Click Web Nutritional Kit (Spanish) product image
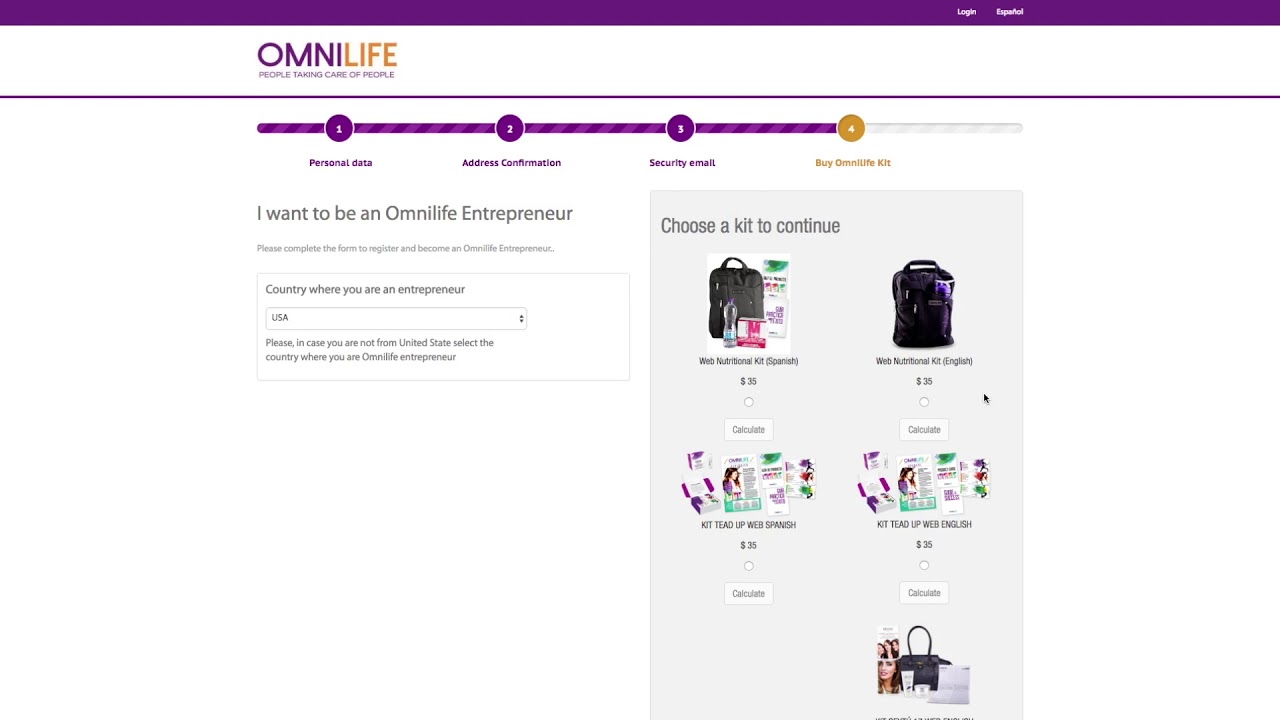This screenshot has height=720, width=1280. (749, 302)
